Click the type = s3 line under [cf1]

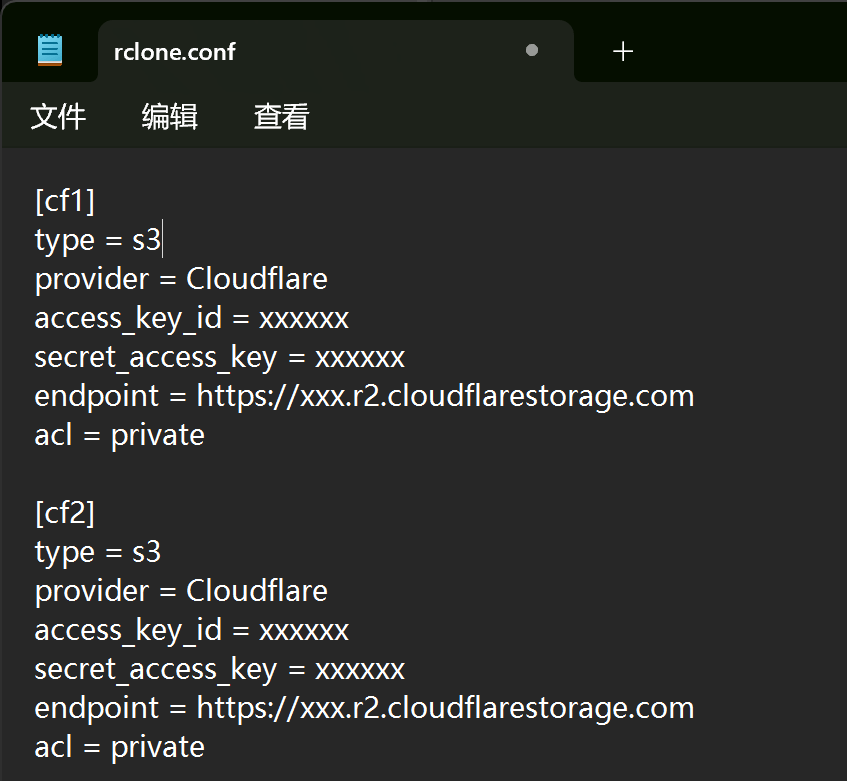coord(97,240)
